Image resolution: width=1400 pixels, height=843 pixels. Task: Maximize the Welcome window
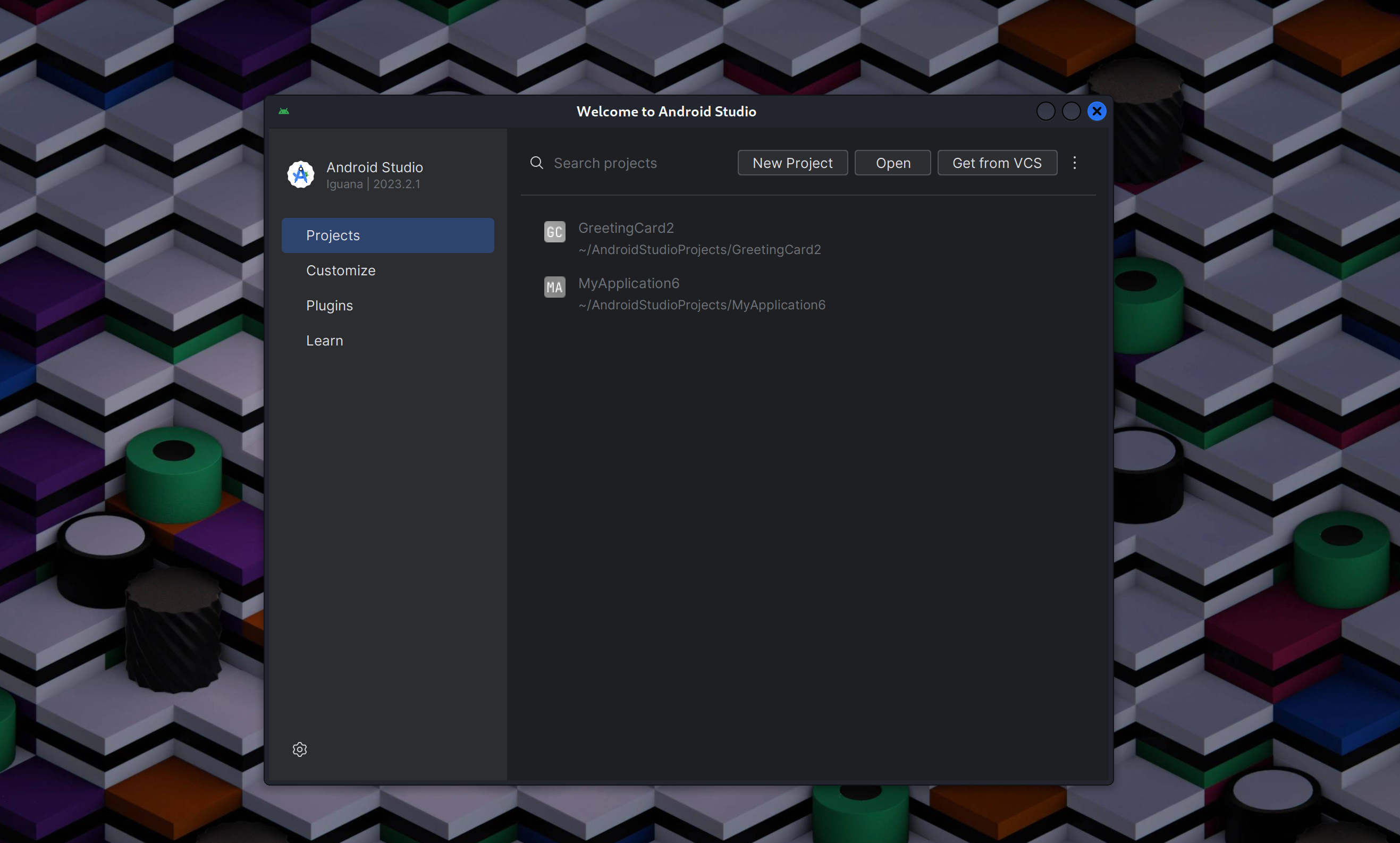click(1070, 111)
